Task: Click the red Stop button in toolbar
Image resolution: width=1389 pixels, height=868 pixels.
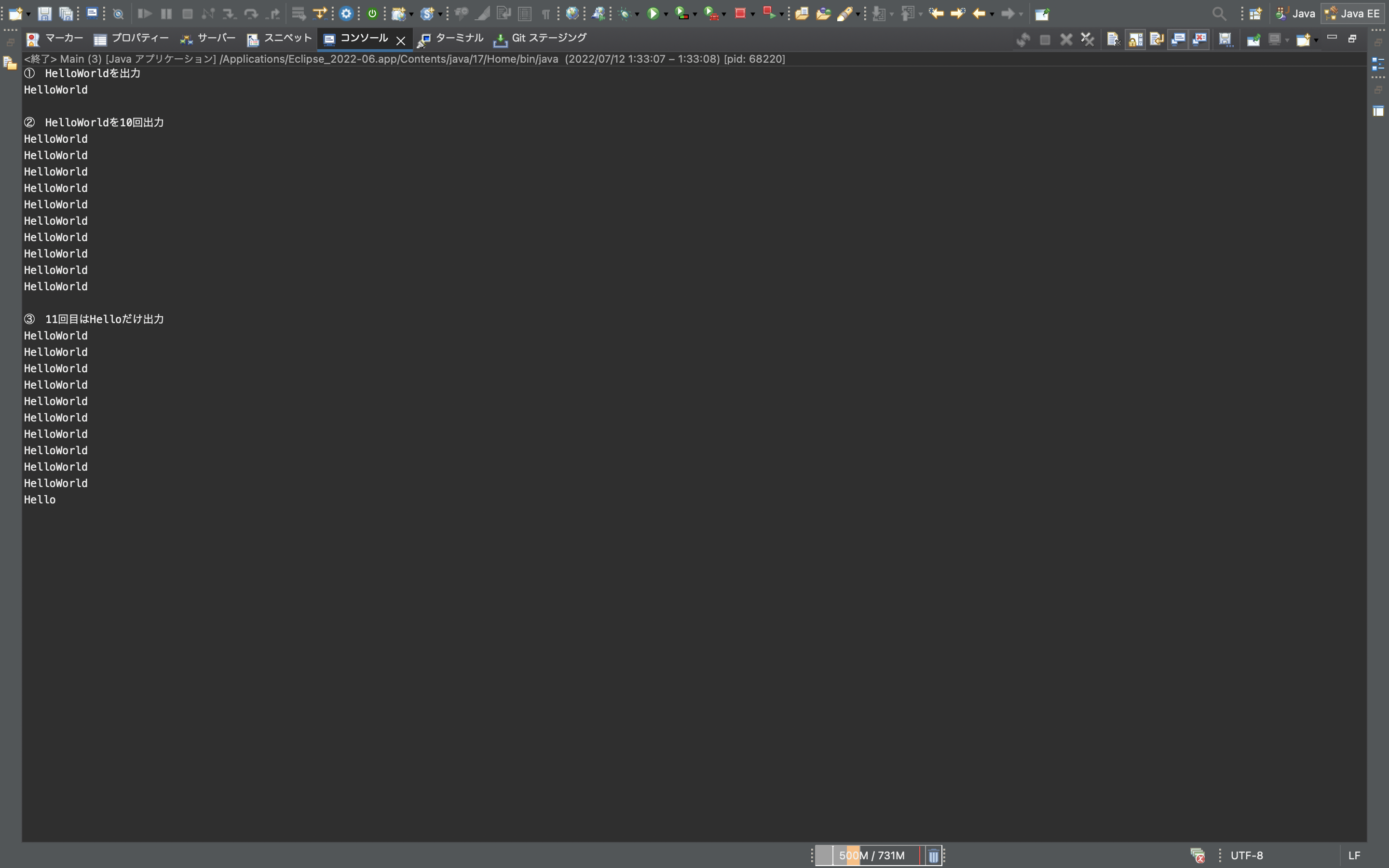Action: (741, 13)
